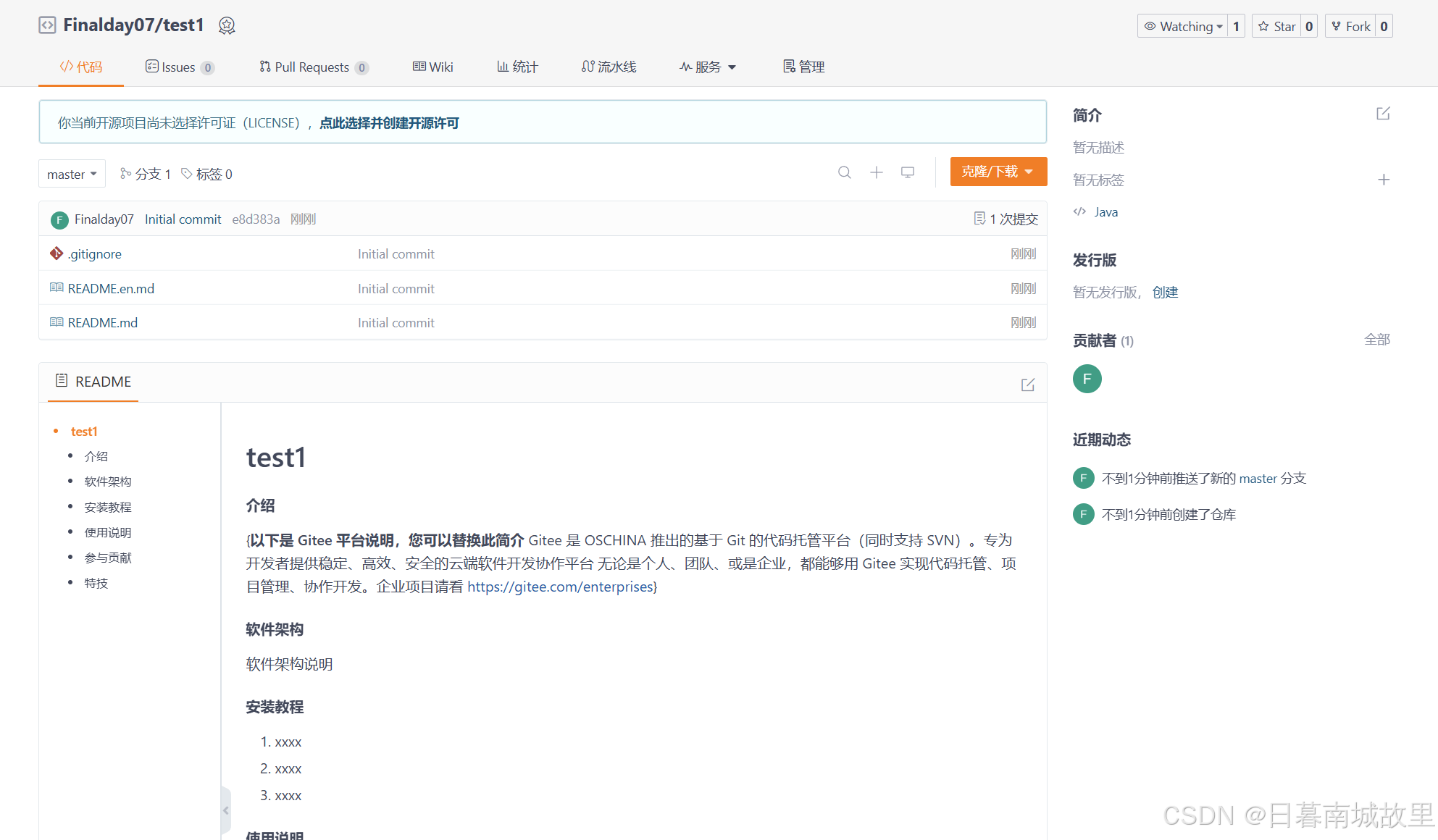Fork the repository
This screenshot has height=840, width=1438.
1350,26
